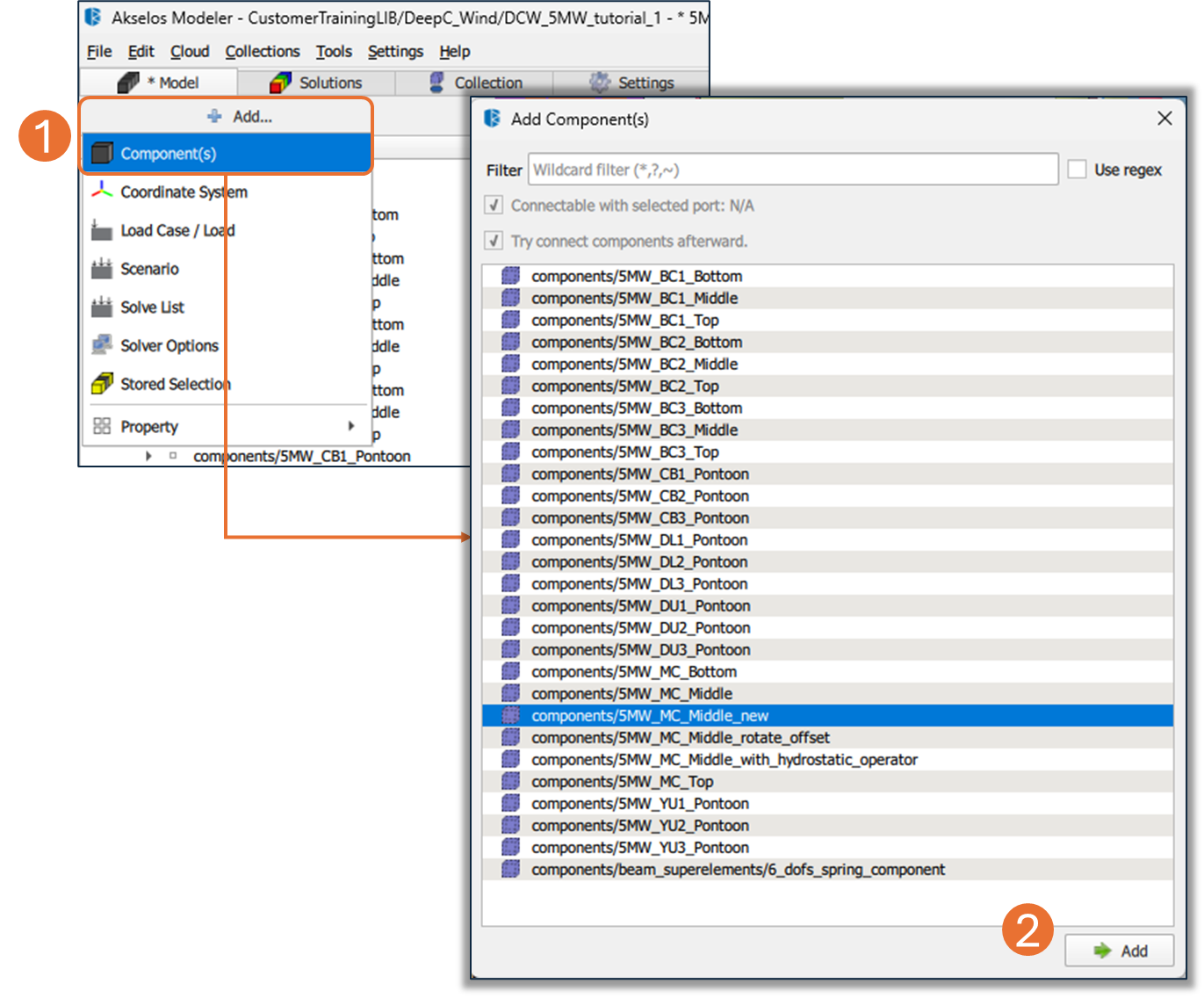Viewport: 1204px width, 998px height.
Task: Select components/5MW_MC_Bottom in list
Action: coord(827,671)
